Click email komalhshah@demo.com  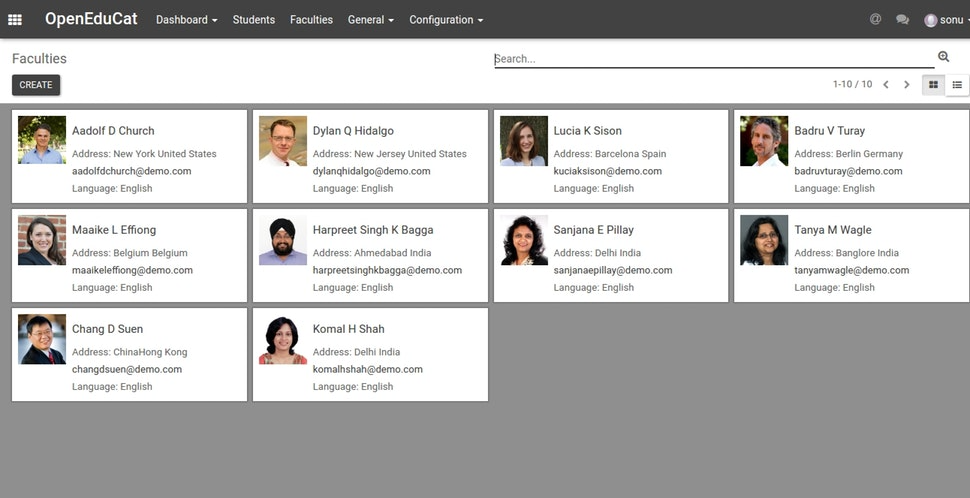click(368, 369)
